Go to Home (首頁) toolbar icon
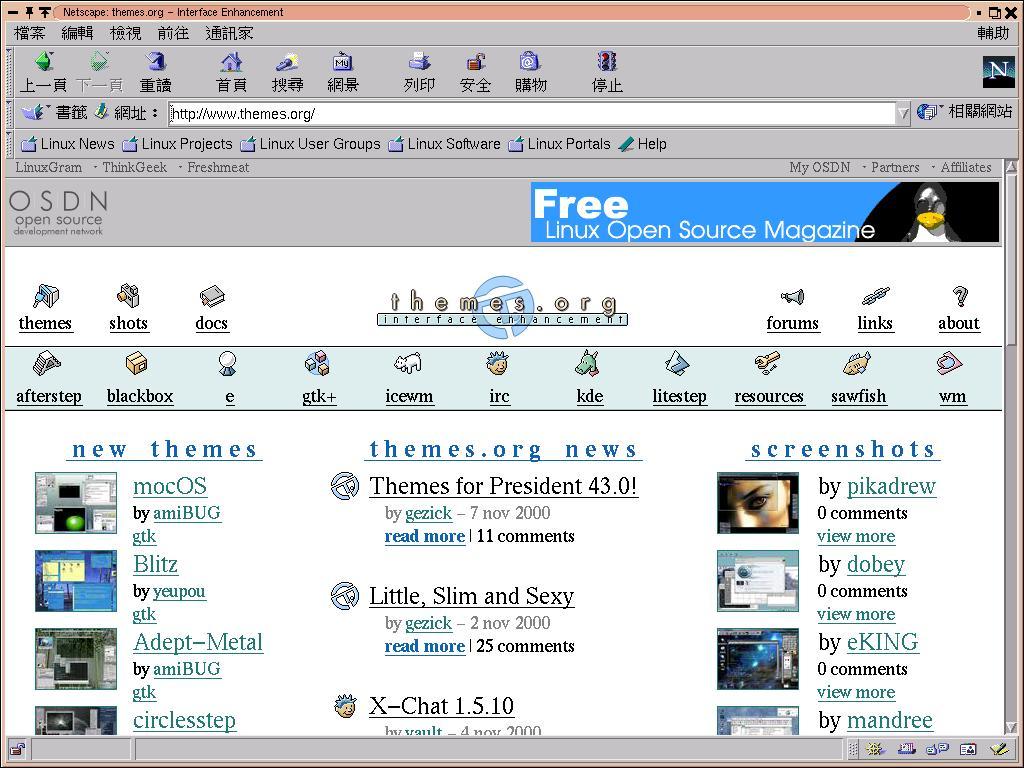The width and height of the screenshot is (1024, 768). [x=231, y=61]
